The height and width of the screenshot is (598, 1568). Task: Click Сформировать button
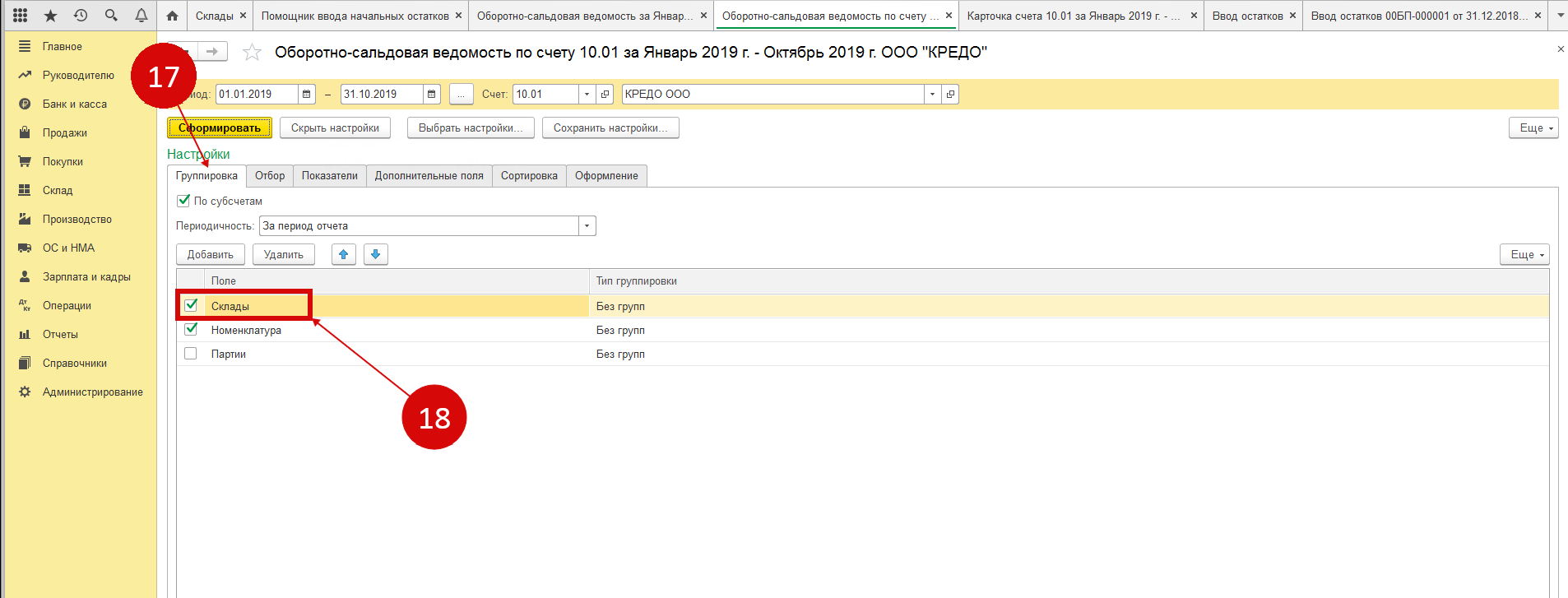click(220, 128)
